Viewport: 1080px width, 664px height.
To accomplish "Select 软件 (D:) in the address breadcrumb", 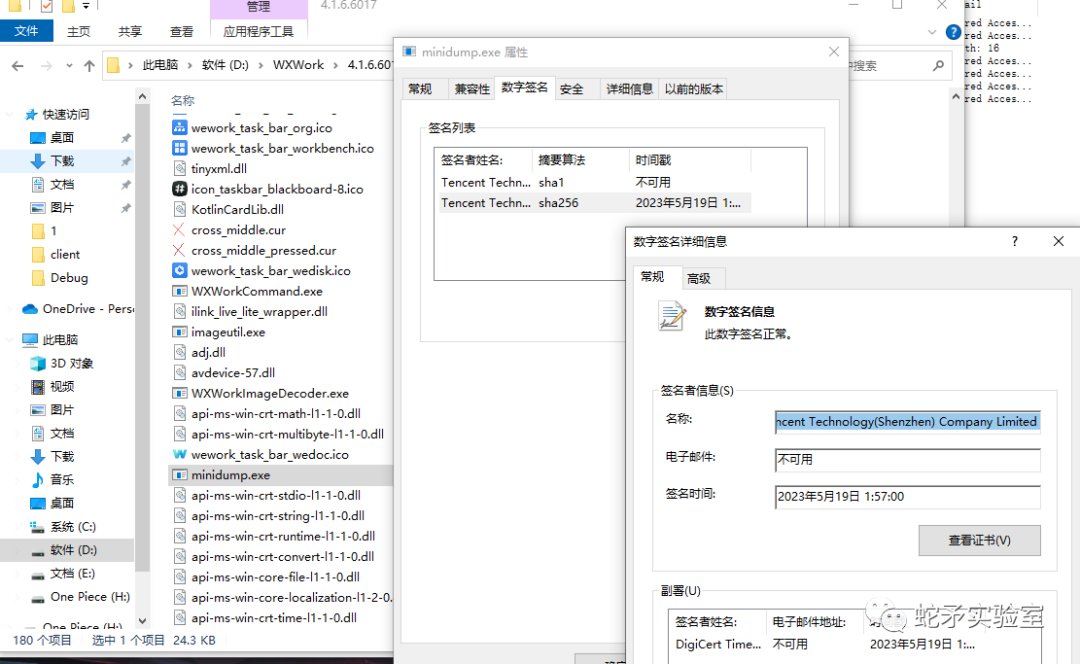I will pyautogui.click(x=225, y=65).
